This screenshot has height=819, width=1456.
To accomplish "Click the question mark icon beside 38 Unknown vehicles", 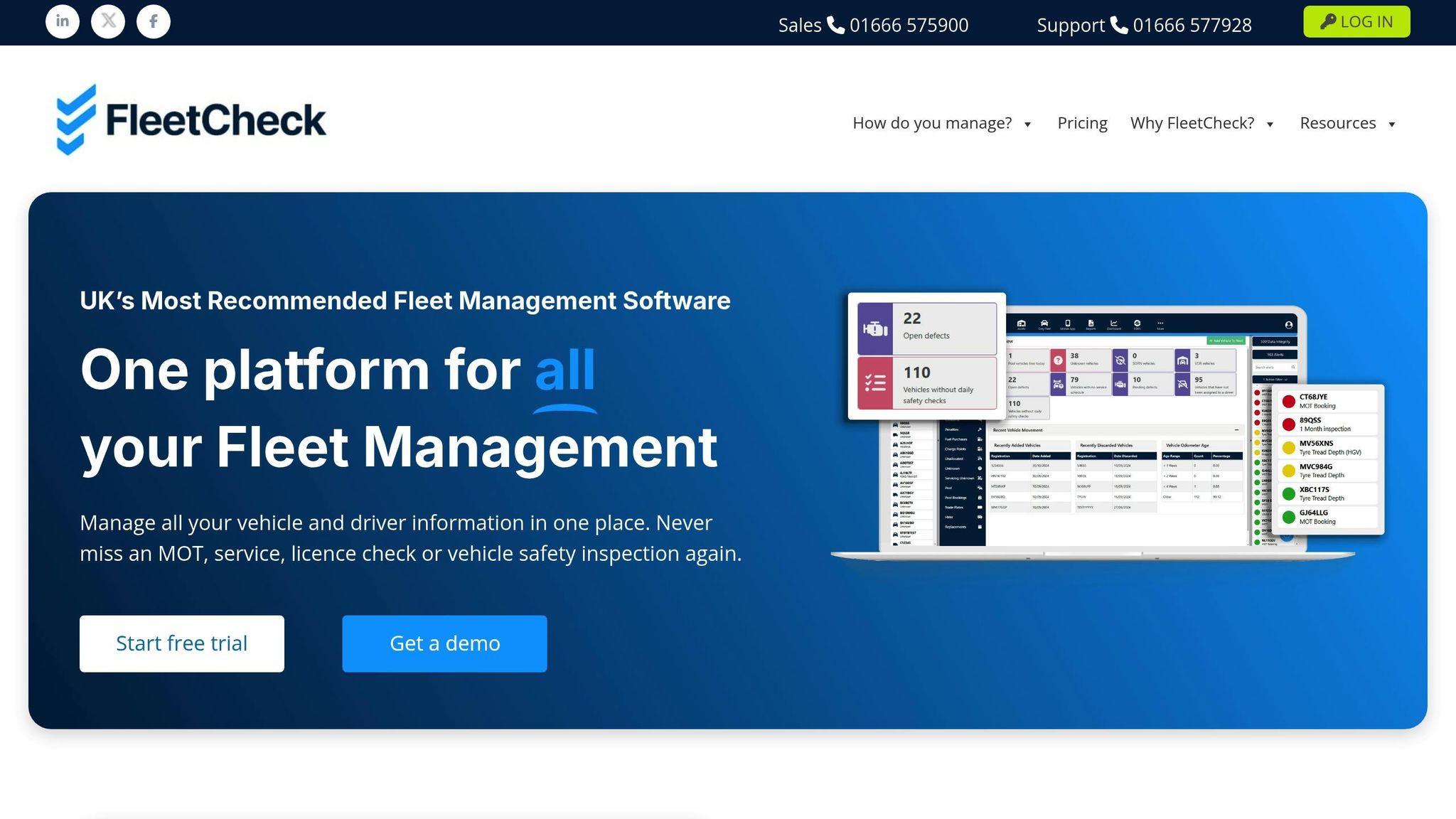I will [x=1058, y=360].
